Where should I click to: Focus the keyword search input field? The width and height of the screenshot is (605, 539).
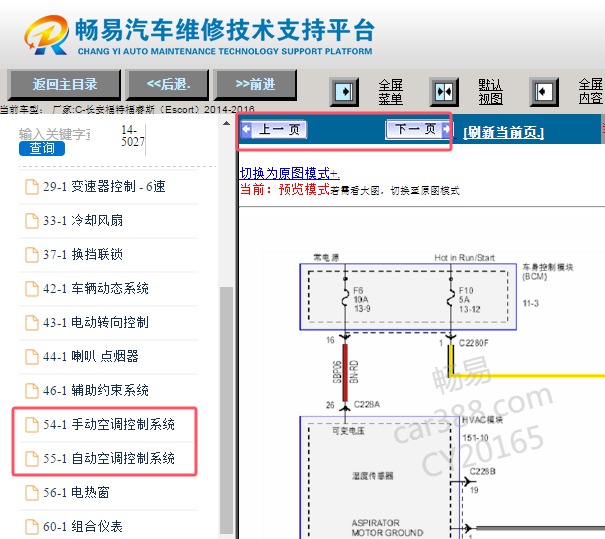coord(54,134)
